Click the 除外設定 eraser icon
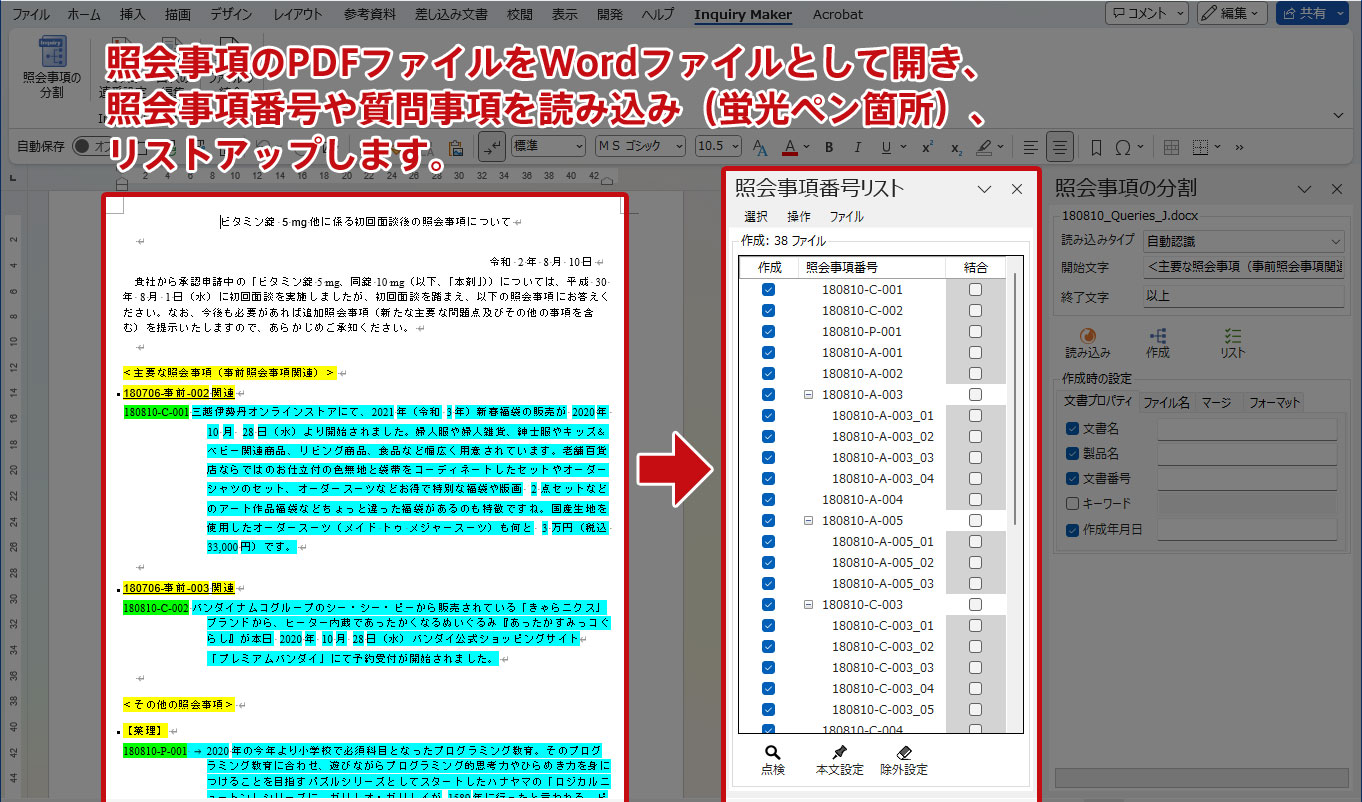Screen dimensions: 1362x802 coord(903,753)
